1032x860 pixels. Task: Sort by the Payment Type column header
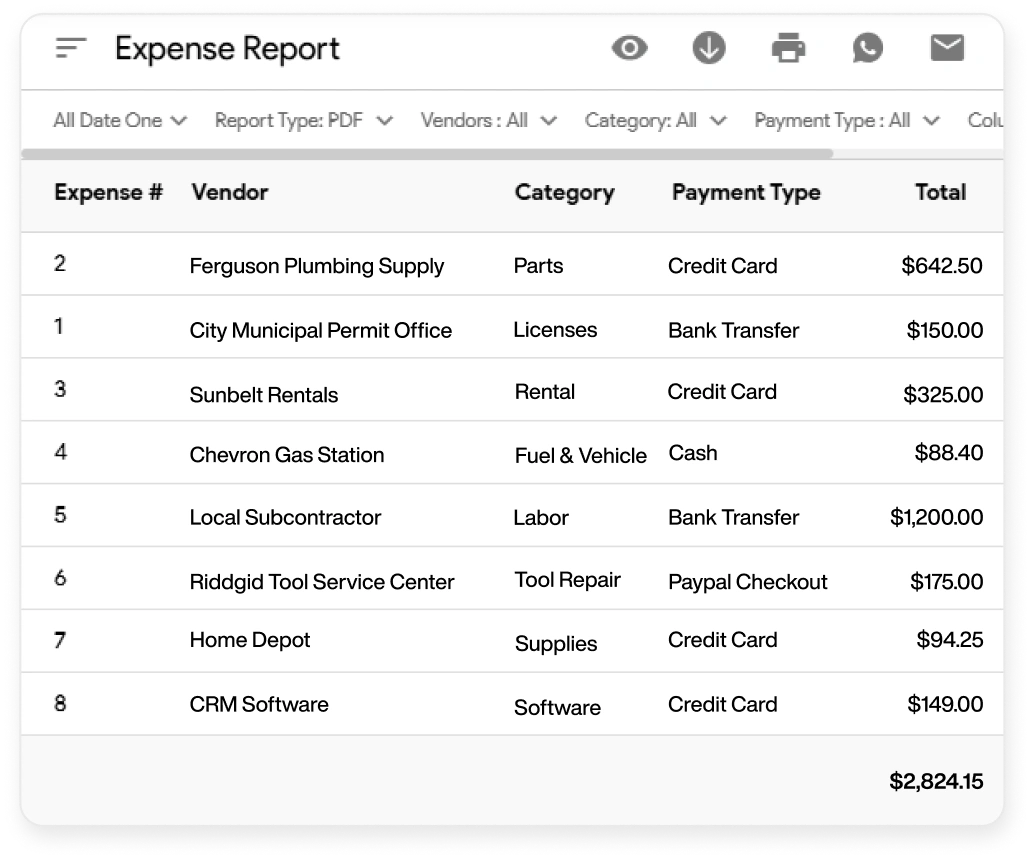point(746,193)
